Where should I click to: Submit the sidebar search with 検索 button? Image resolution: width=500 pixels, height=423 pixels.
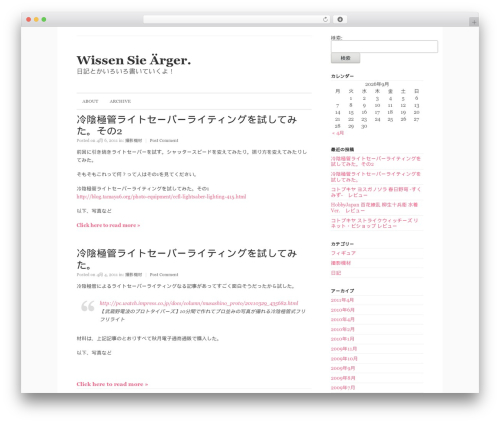345,58
